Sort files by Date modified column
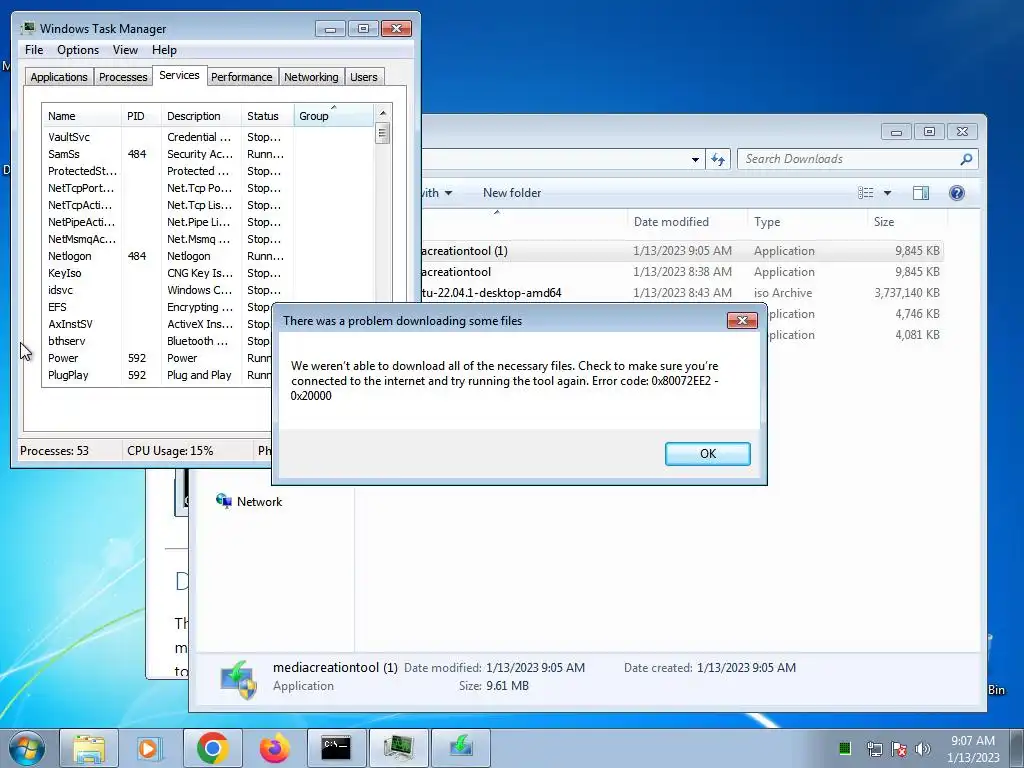This screenshot has height=768, width=1024. 686,222
